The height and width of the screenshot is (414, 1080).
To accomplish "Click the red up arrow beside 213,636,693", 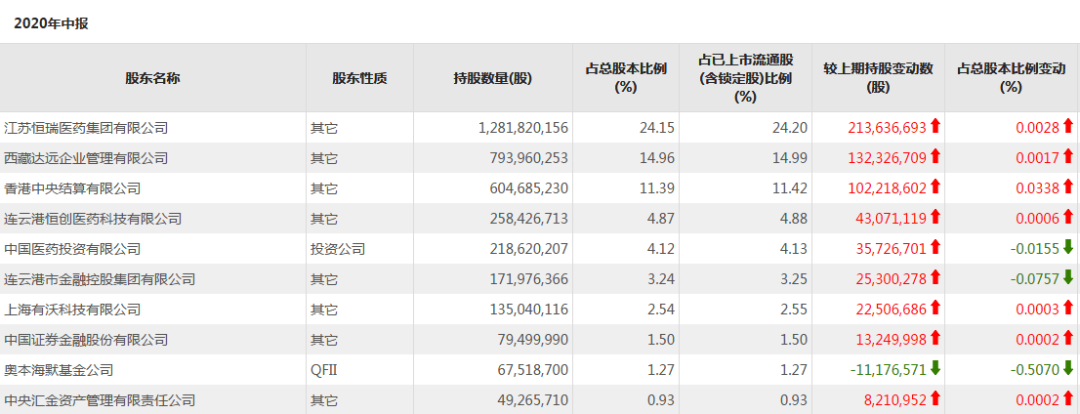I will [x=936, y=127].
